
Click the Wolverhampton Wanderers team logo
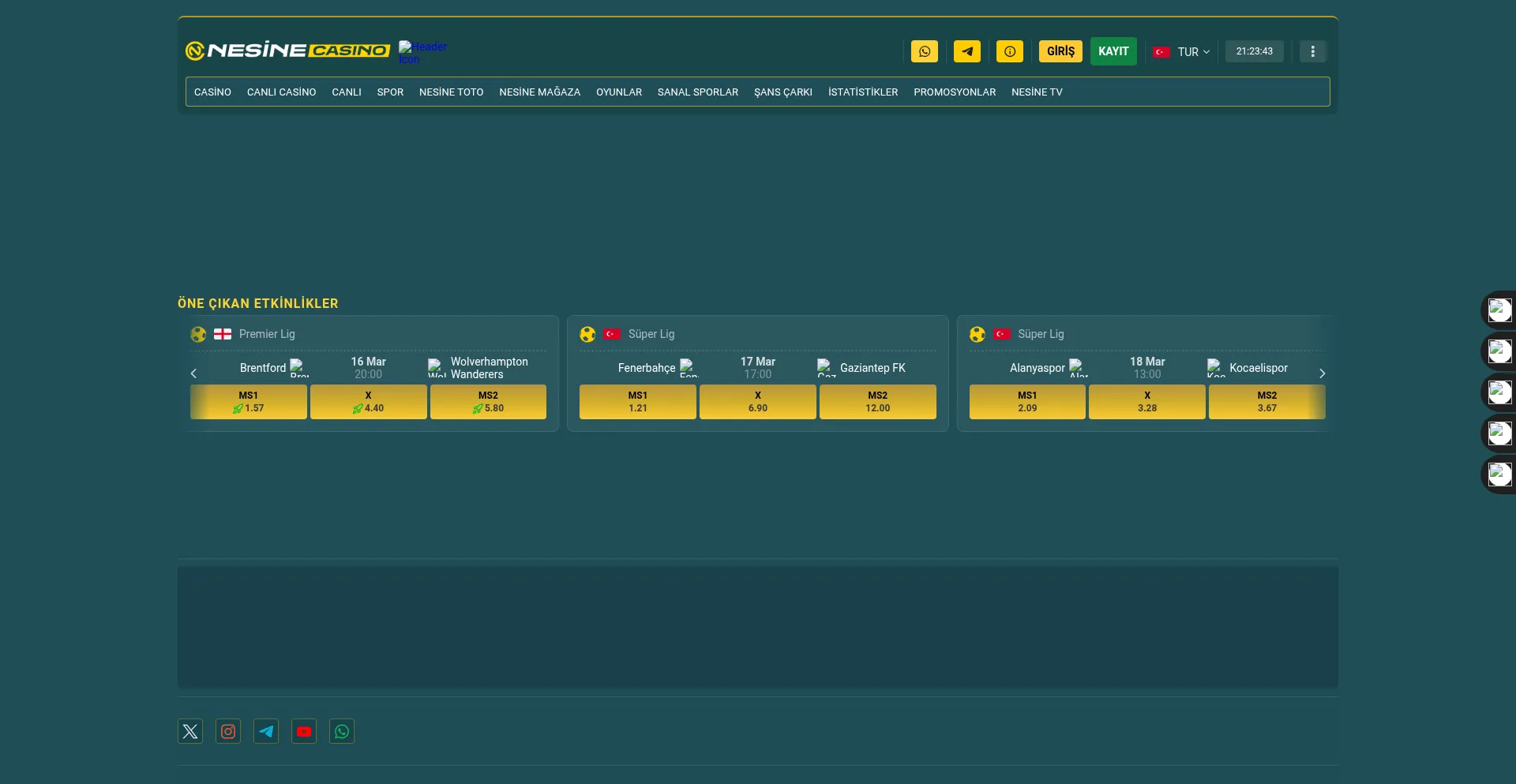[437, 367]
